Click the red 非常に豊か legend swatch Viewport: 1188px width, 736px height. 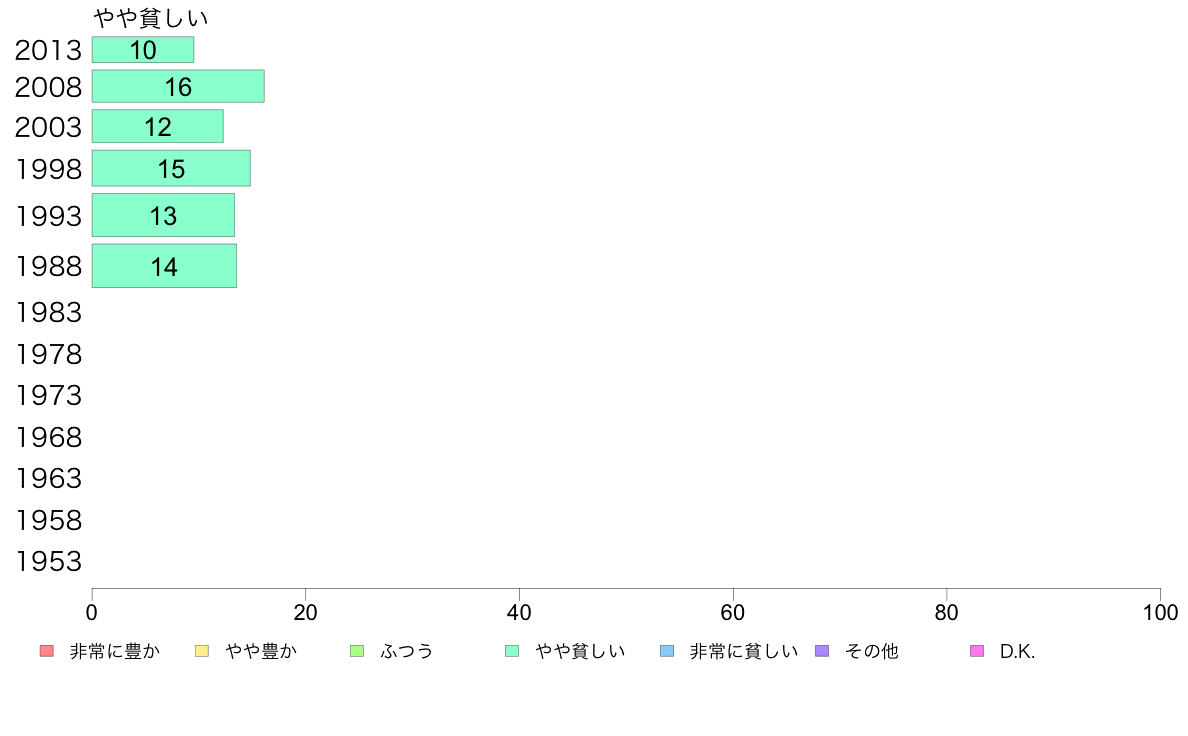[x=47, y=651]
